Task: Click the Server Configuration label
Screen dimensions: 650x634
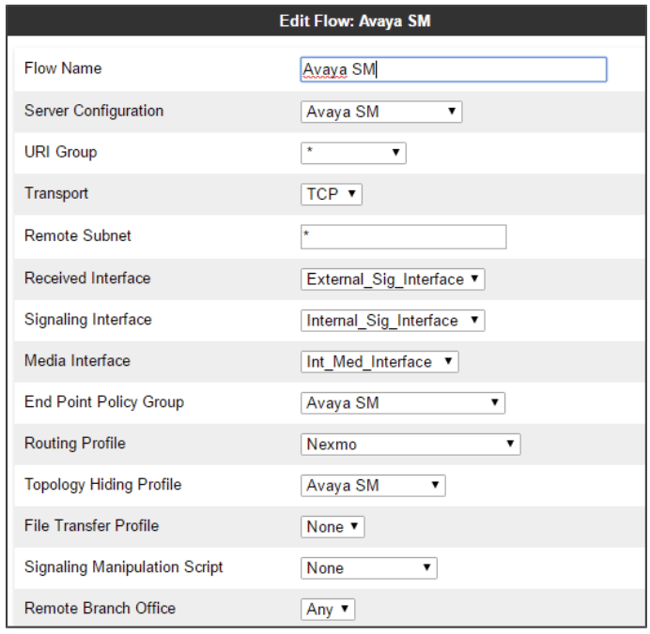Action: coord(94,111)
